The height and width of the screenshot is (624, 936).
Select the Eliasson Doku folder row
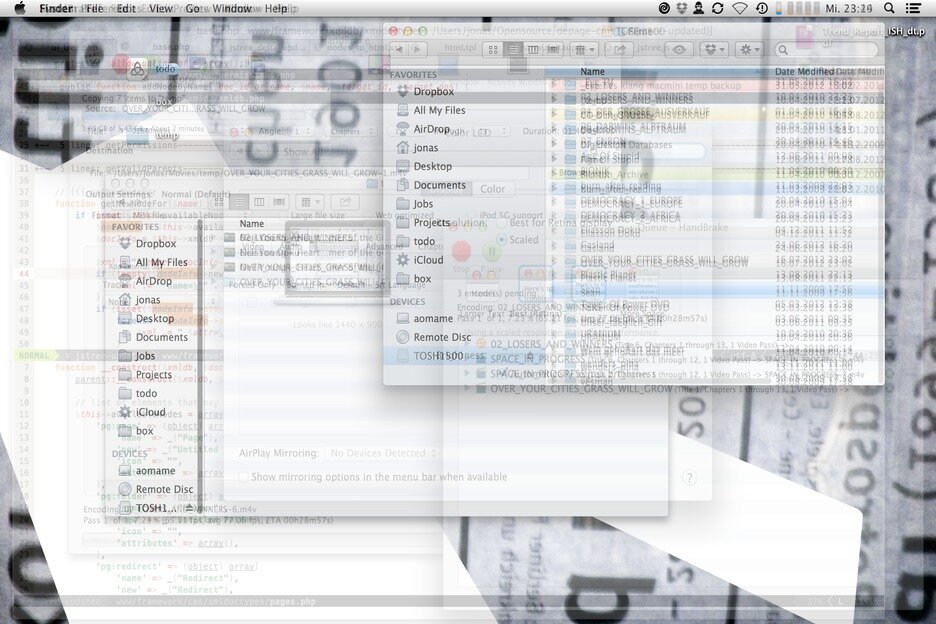(715, 231)
